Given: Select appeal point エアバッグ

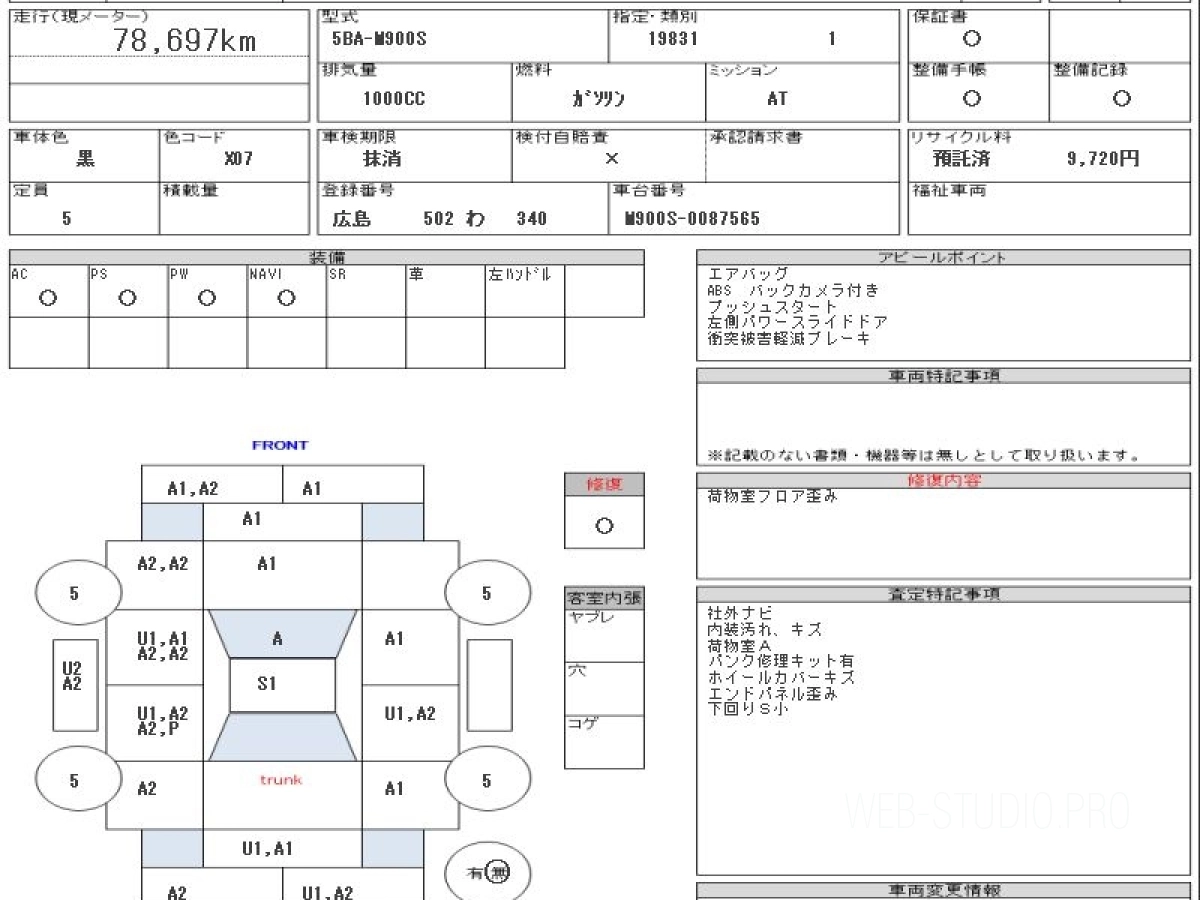Looking at the screenshot, I should (748, 274).
